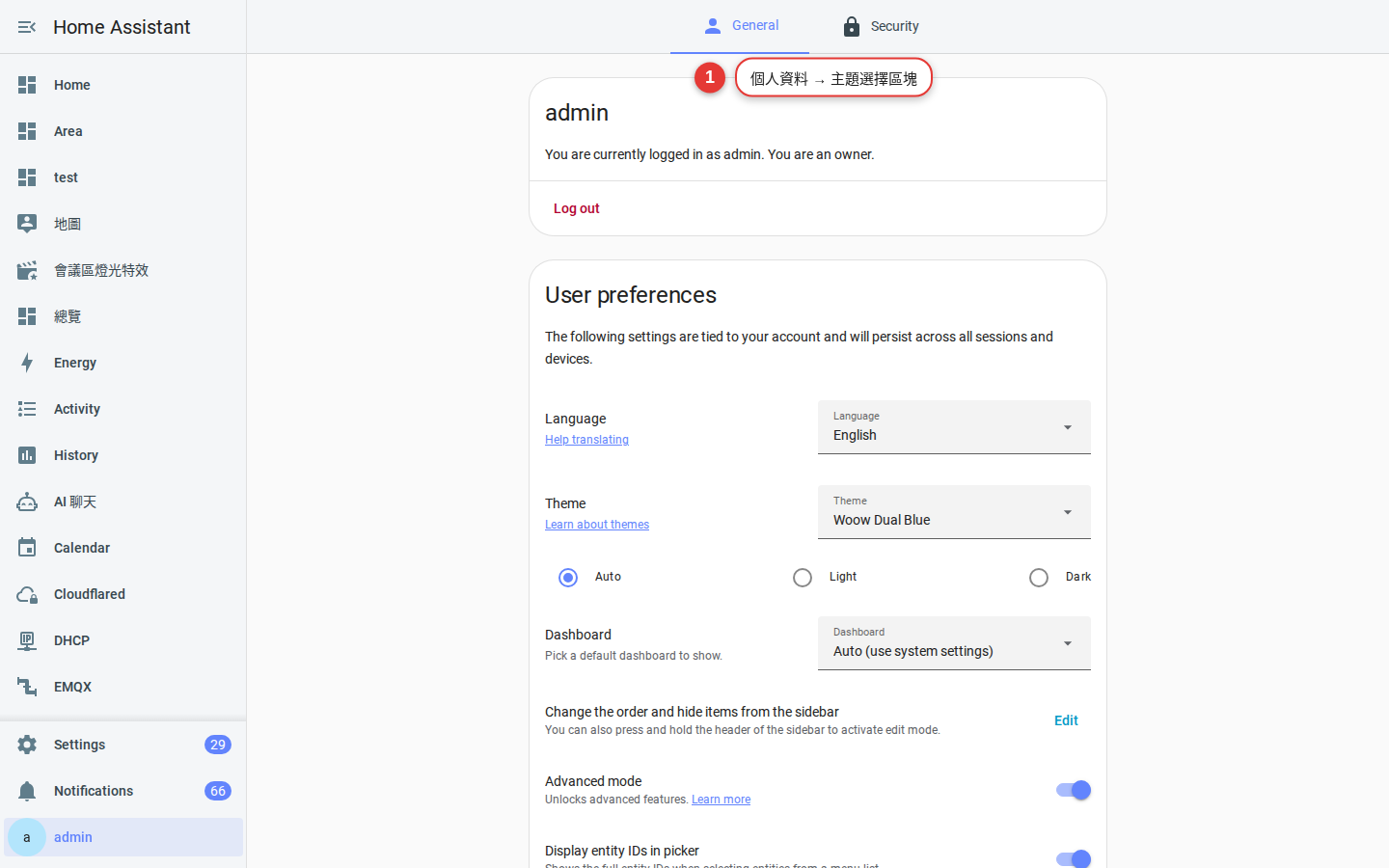This screenshot has height=868, width=1389.
Task: Collapse the sidebar with the menu icon
Action: pyautogui.click(x=27, y=27)
